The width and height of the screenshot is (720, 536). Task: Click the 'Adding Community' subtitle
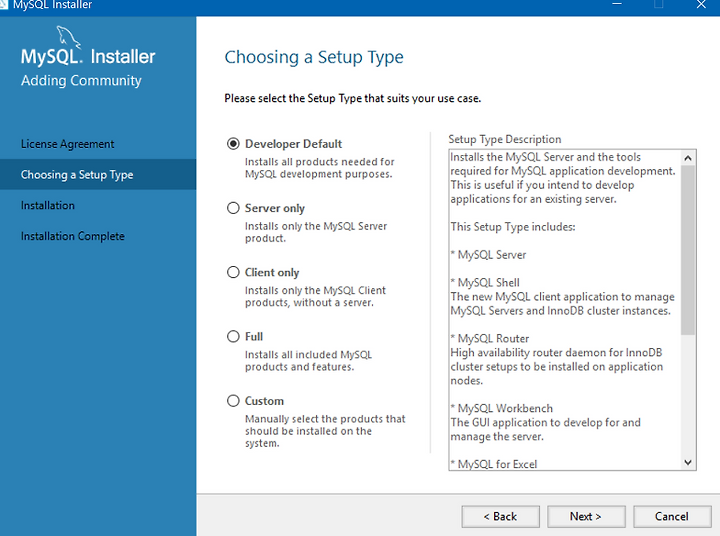[81, 81]
